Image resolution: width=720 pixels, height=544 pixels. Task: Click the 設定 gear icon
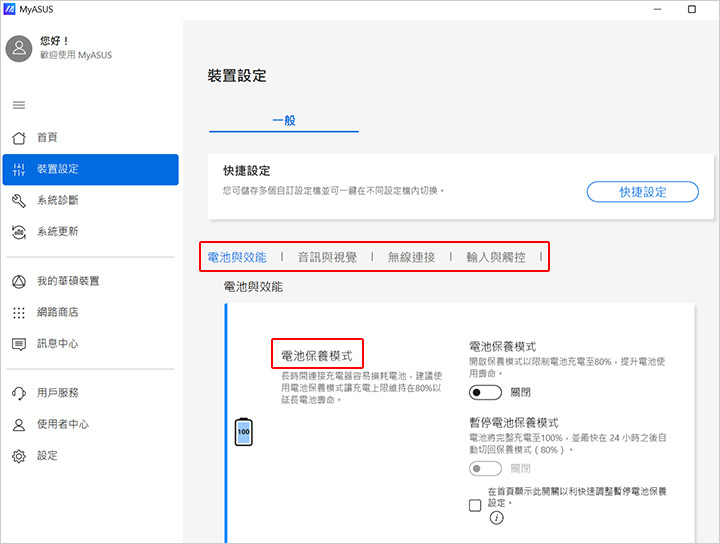[x=19, y=456]
